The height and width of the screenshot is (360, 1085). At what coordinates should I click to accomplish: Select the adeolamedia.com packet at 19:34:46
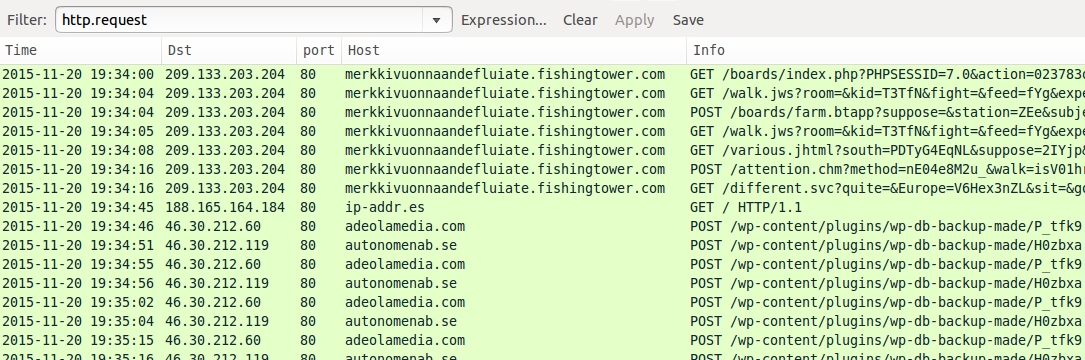point(542,226)
